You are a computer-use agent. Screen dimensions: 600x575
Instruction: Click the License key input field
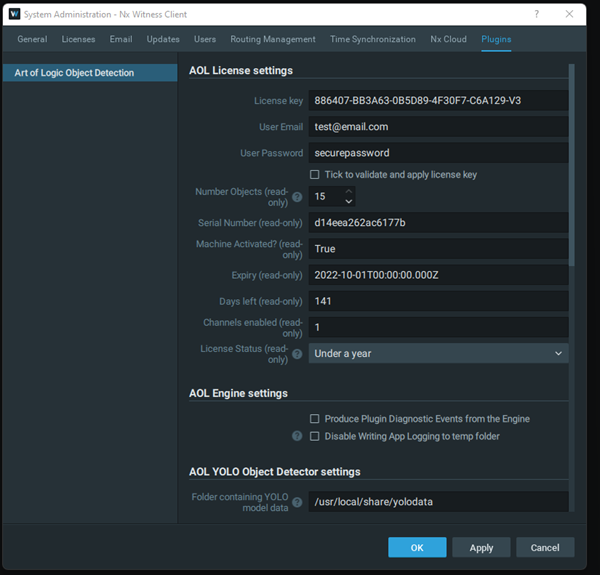click(438, 101)
